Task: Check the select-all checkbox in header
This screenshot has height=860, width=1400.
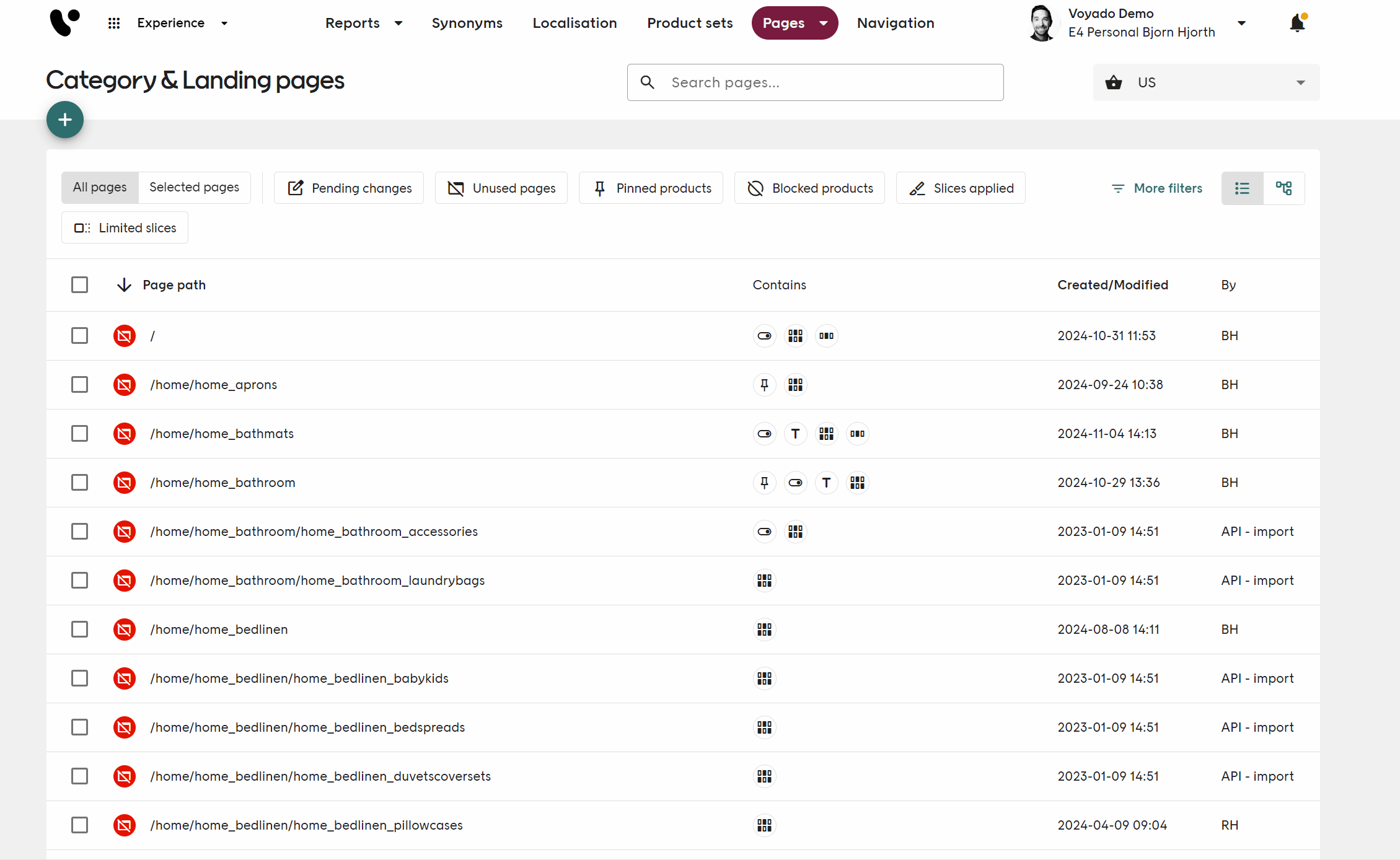Action: (x=79, y=285)
